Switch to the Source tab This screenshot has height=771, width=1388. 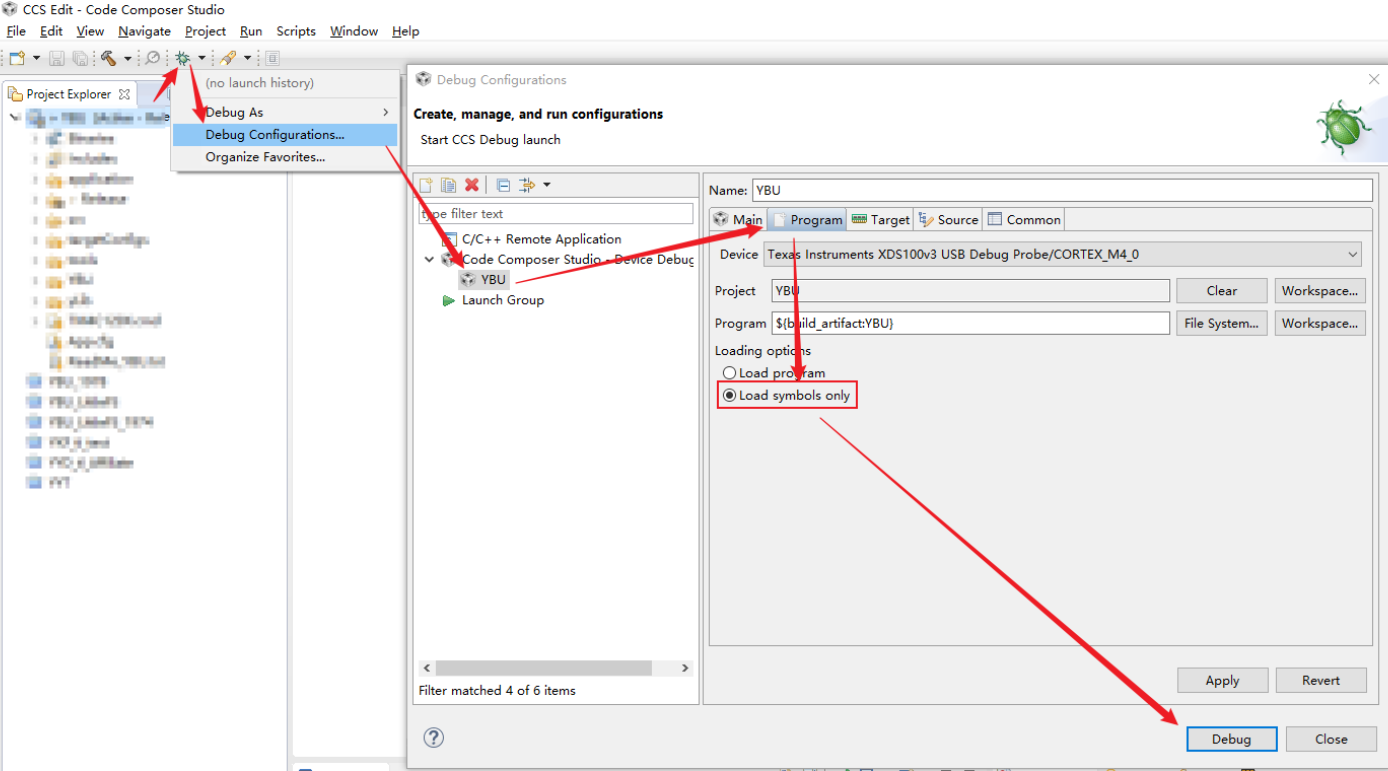tap(948, 219)
